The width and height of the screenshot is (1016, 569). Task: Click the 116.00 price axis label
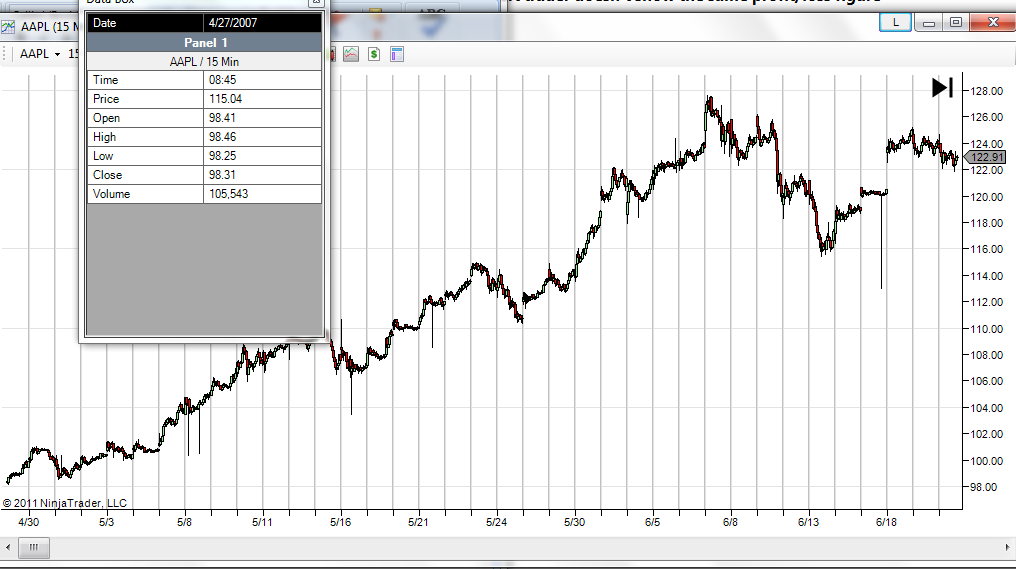[986, 250]
